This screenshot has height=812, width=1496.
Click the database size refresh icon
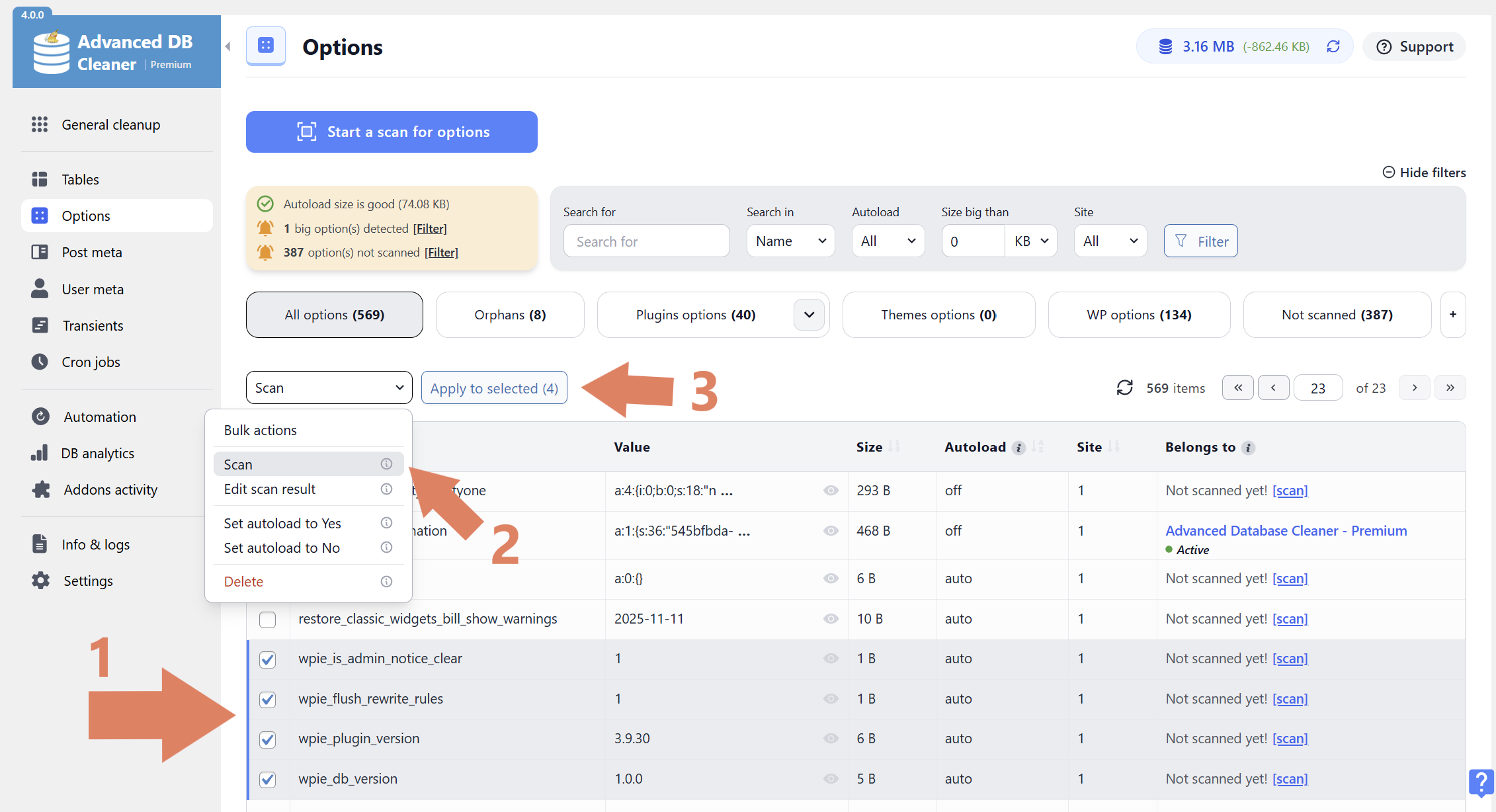point(1333,47)
